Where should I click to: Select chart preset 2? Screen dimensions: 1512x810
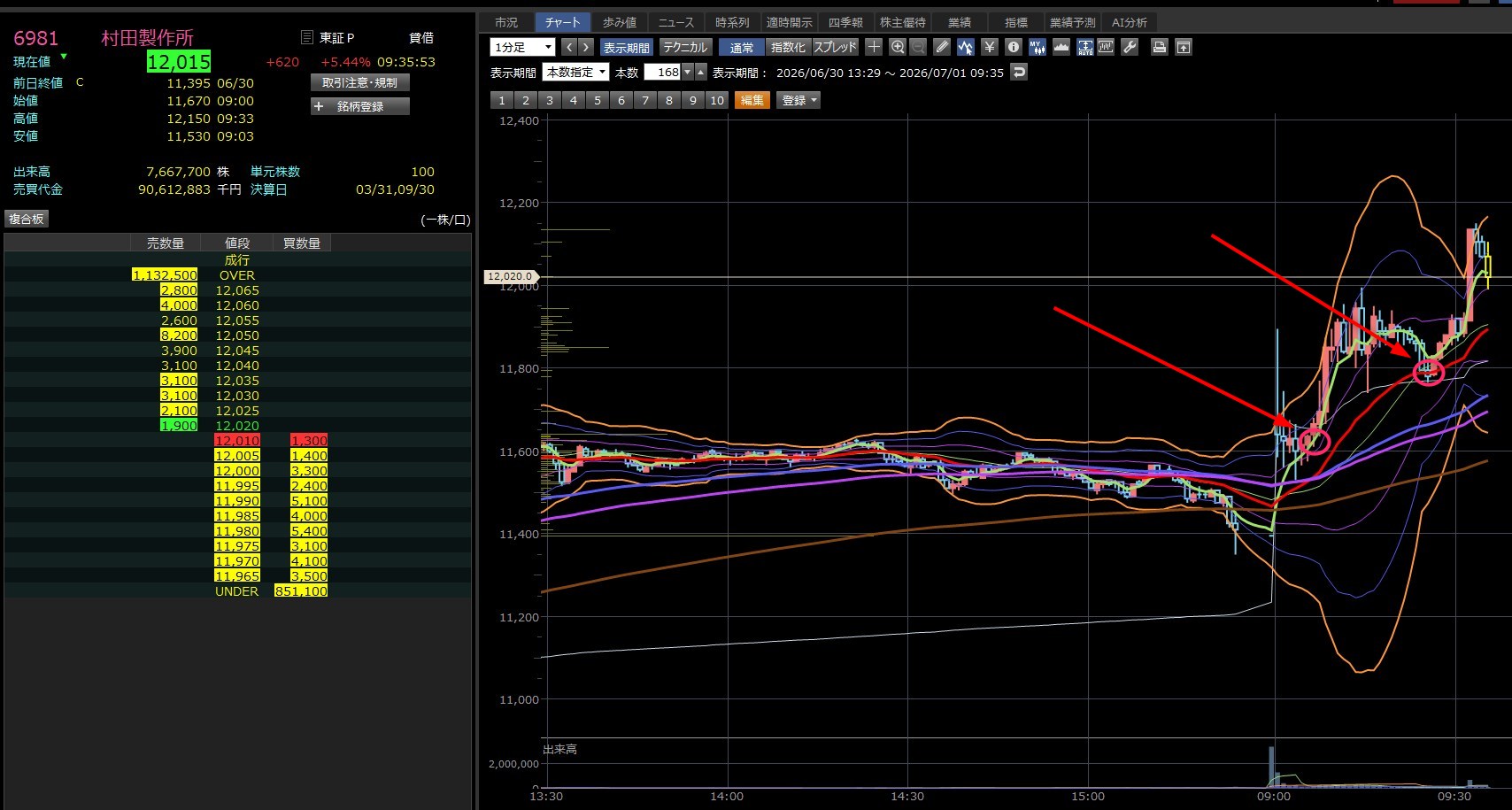pos(526,100)
